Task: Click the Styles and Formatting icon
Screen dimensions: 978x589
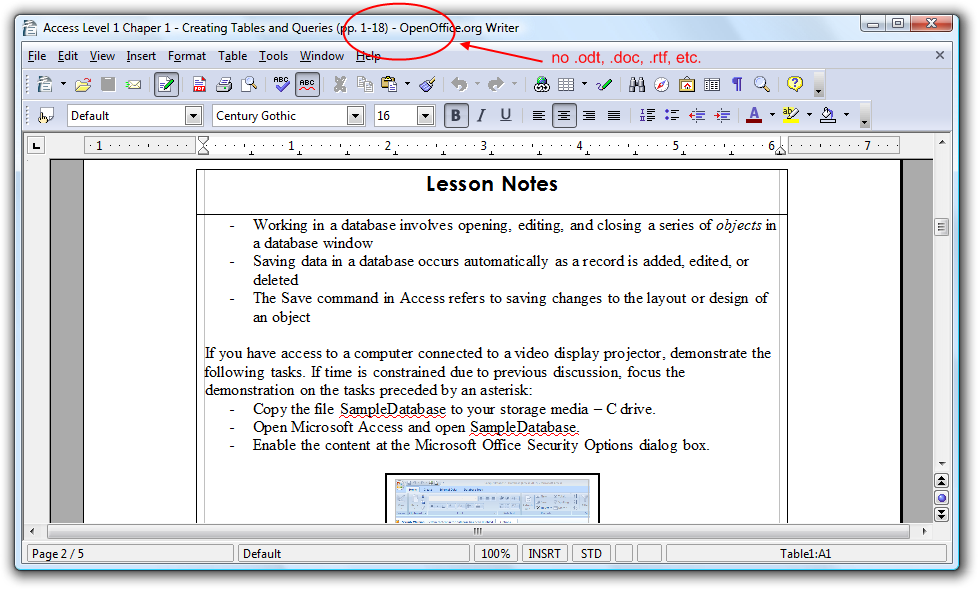Action: tap(45, 116)
